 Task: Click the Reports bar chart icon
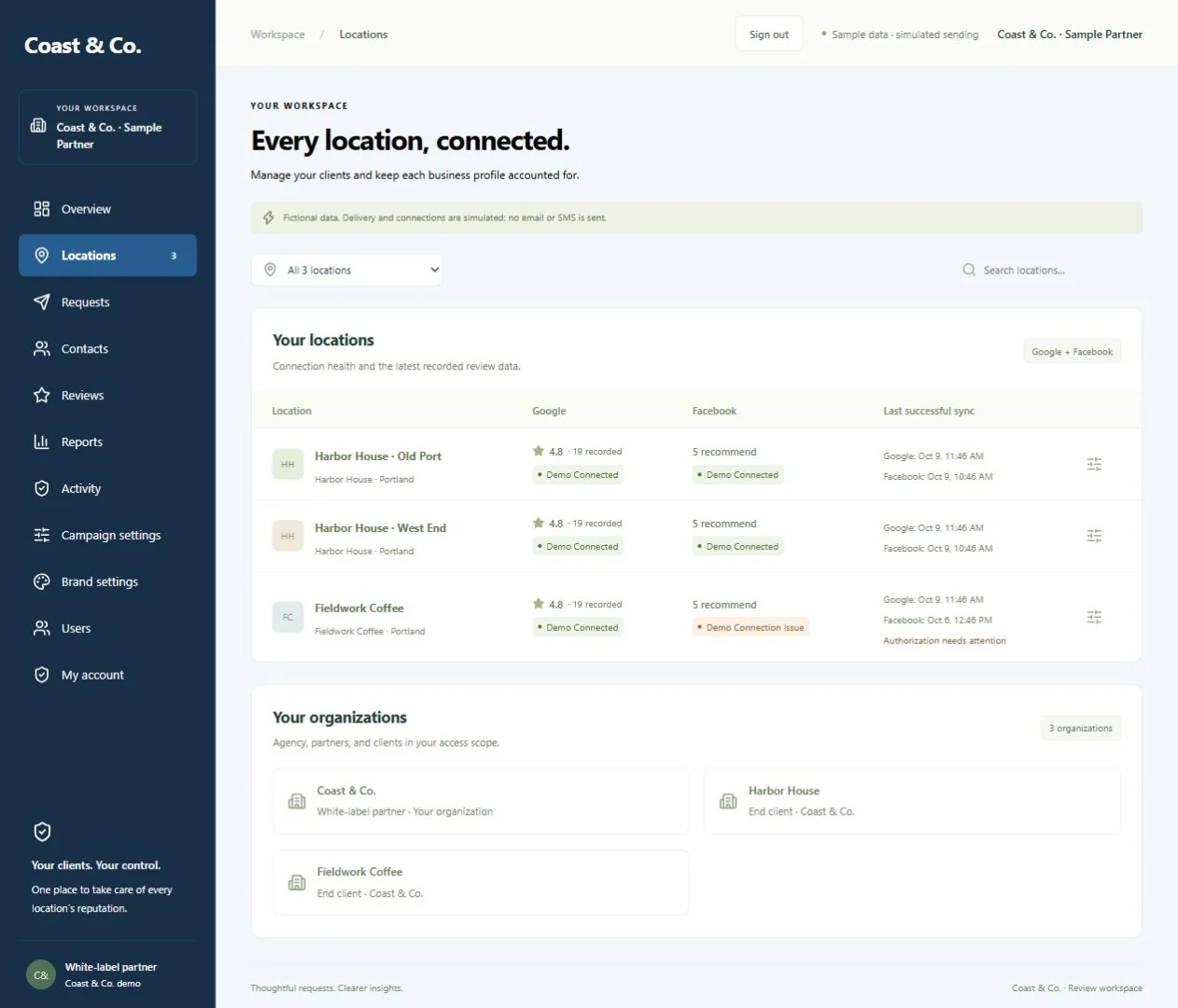41,442
